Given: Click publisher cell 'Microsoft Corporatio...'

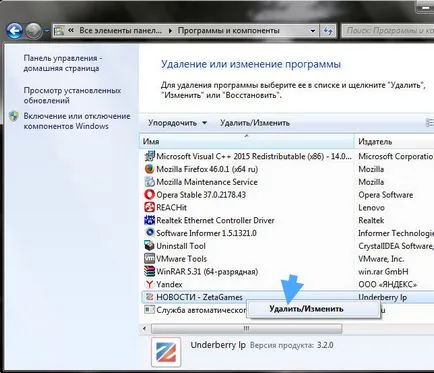Looking at the screenshot, I should (x=396, y=156).
